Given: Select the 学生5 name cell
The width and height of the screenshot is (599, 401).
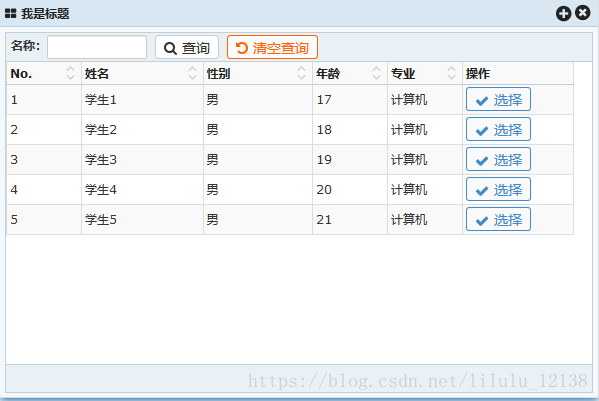Looking at the screenshot, I should click(x=142, y=220).
